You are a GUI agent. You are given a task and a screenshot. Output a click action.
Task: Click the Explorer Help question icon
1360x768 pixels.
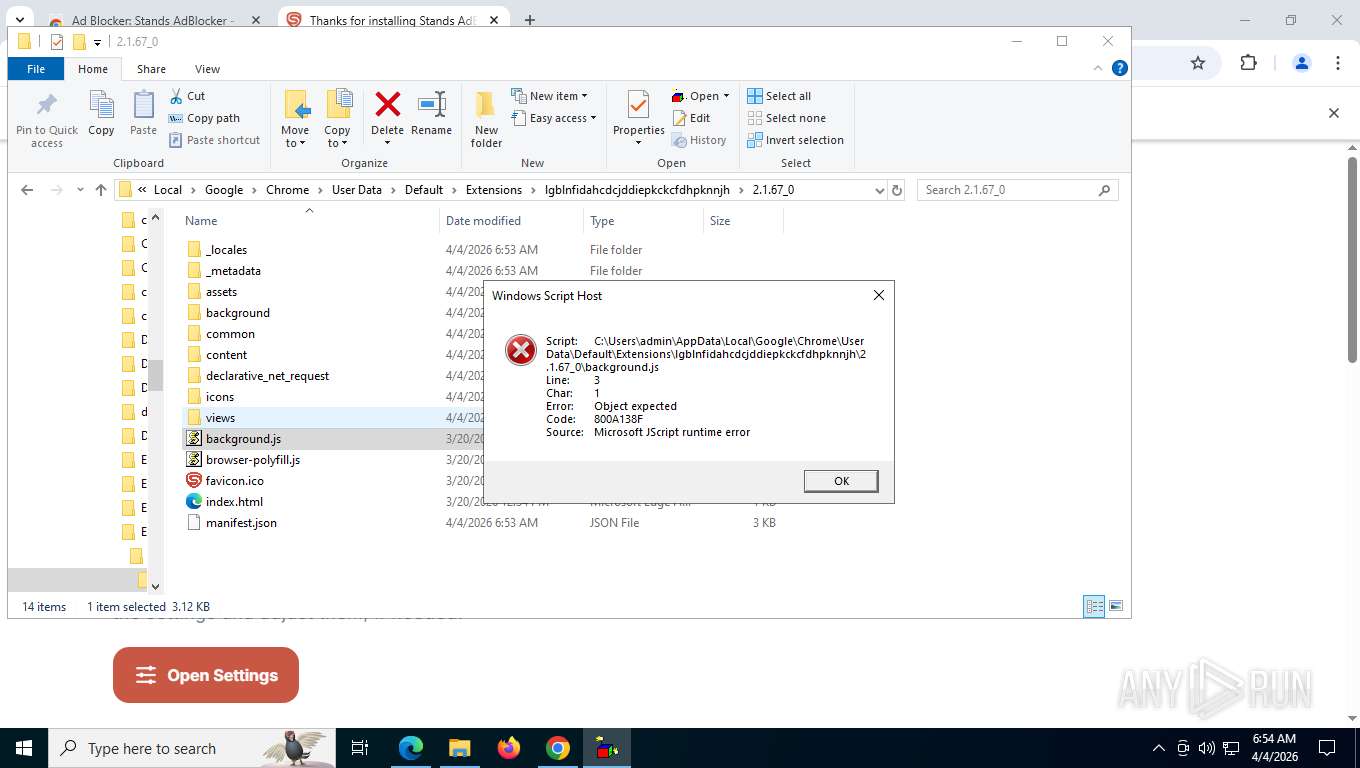click(x=1120, y=68)
